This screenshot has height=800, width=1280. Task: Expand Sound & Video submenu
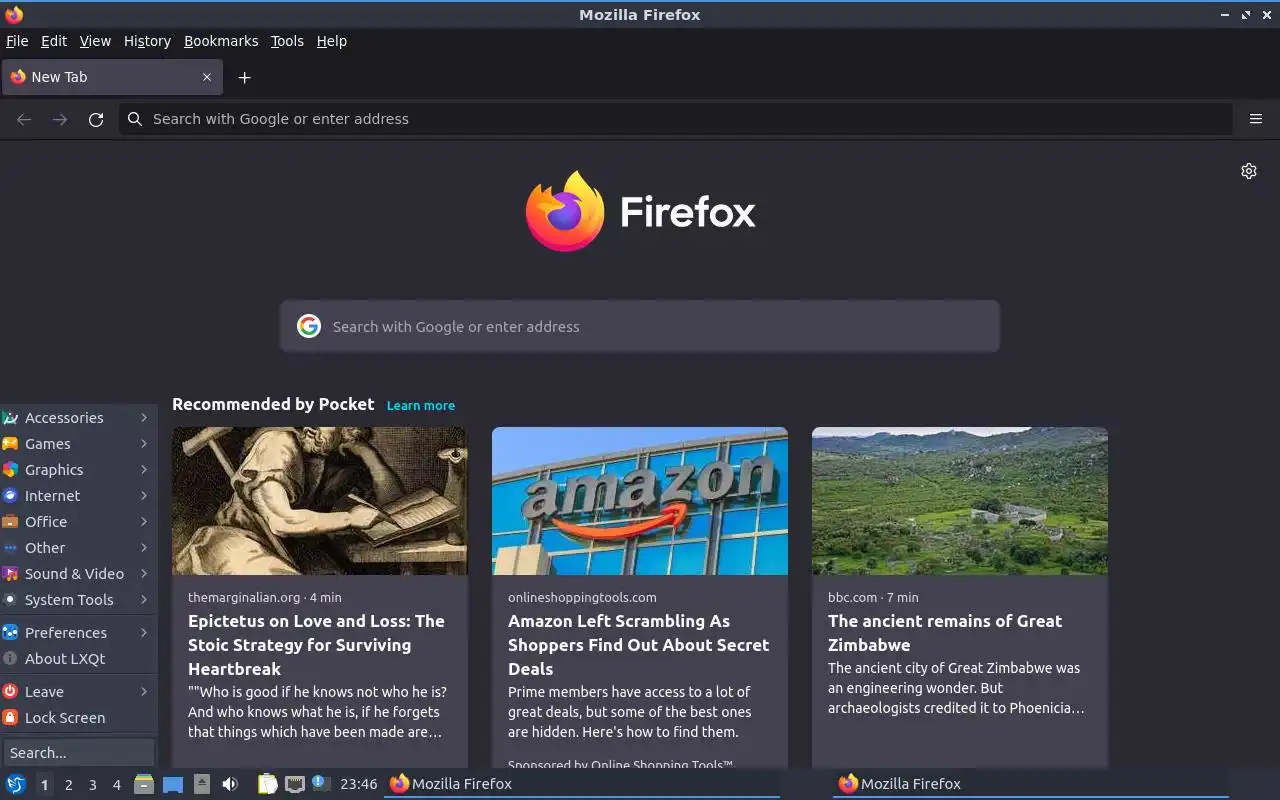pos(78,574)
